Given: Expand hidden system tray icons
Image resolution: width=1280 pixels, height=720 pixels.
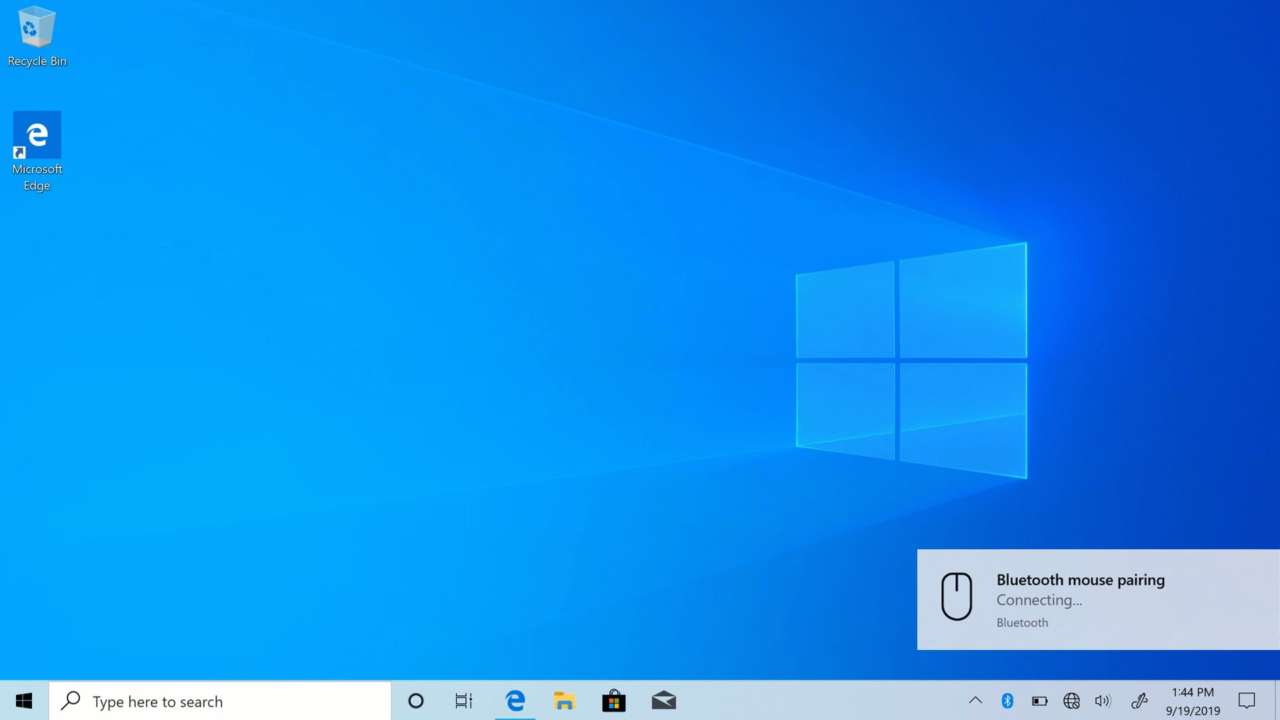Looking at the screenshot, I should click(975, 701).
